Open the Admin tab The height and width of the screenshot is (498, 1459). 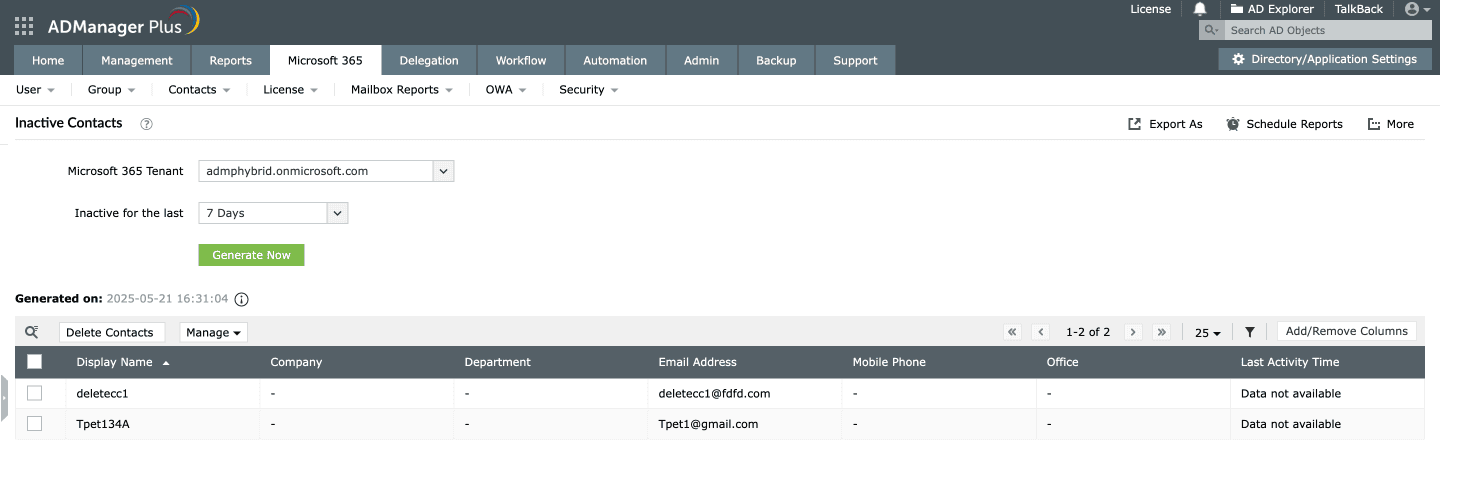(701, 60)
